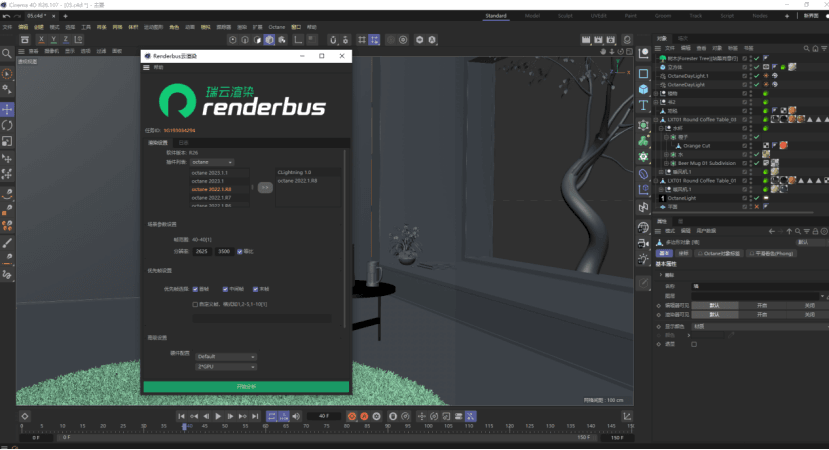Click the current frame field 40 F
The height and width of the screenshot is (450, 829).
click(324, 417)
